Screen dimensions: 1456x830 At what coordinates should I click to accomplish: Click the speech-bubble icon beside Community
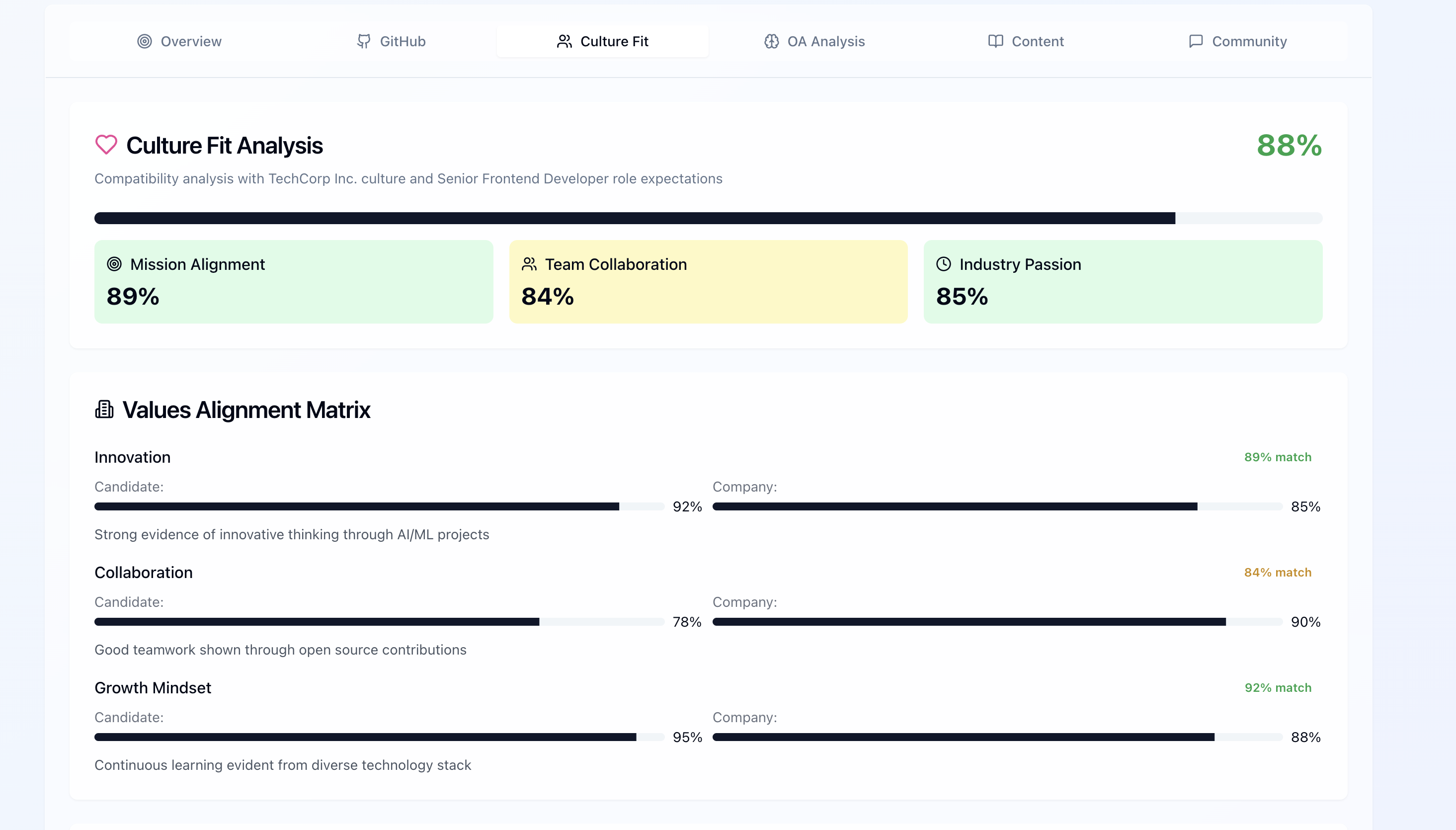coord(1196,41)
